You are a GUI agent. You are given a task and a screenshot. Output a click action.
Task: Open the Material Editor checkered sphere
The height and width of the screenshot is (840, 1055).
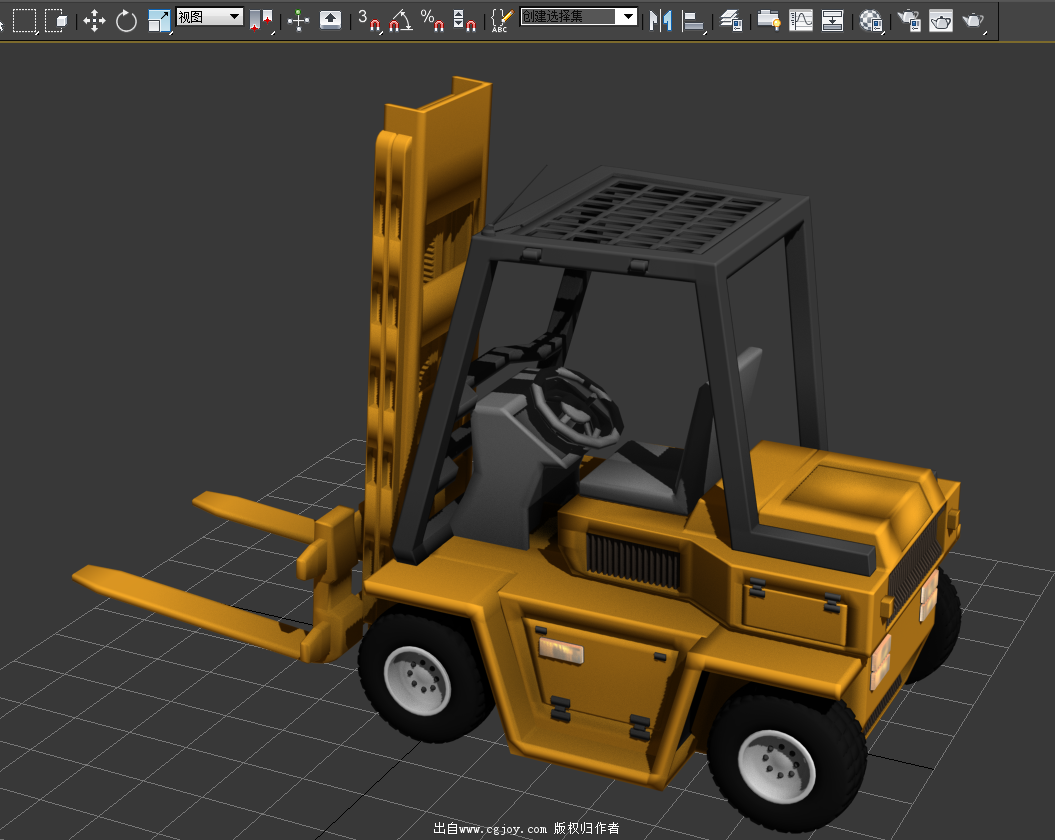[871, 20]
